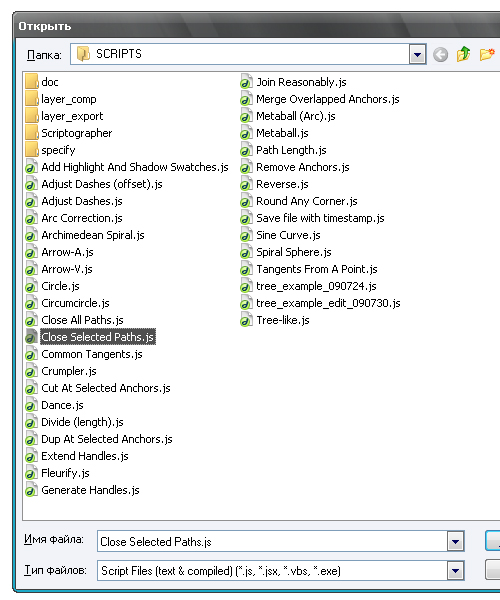Select the Scriptographer folder icon
Screen dimensions: 500x600
[x=32, y=133]
